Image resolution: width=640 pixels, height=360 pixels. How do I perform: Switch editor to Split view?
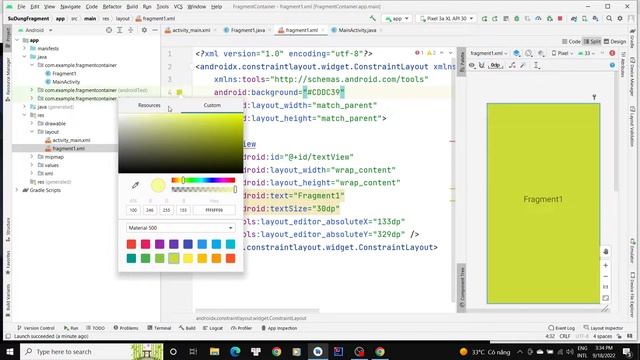click(x=592, y=42)
